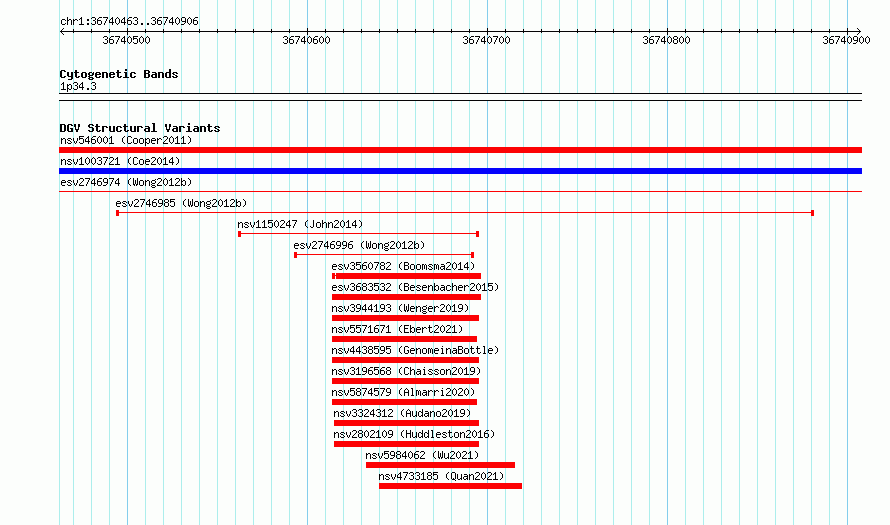Select the red bar under nsv5874579 (Almarri2020)
Viewport: 890px width, 525px height.
tap(404, 402)
